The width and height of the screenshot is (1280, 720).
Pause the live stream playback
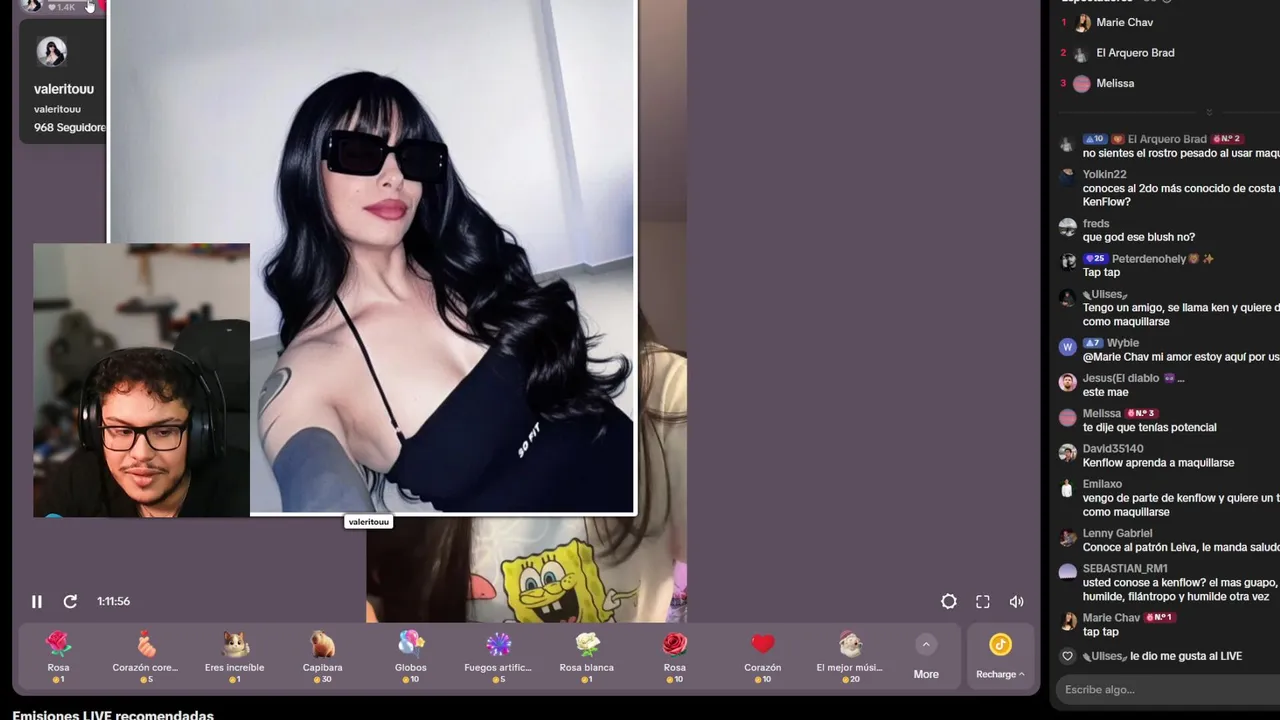pyautogui.click(x=37, y=601)
